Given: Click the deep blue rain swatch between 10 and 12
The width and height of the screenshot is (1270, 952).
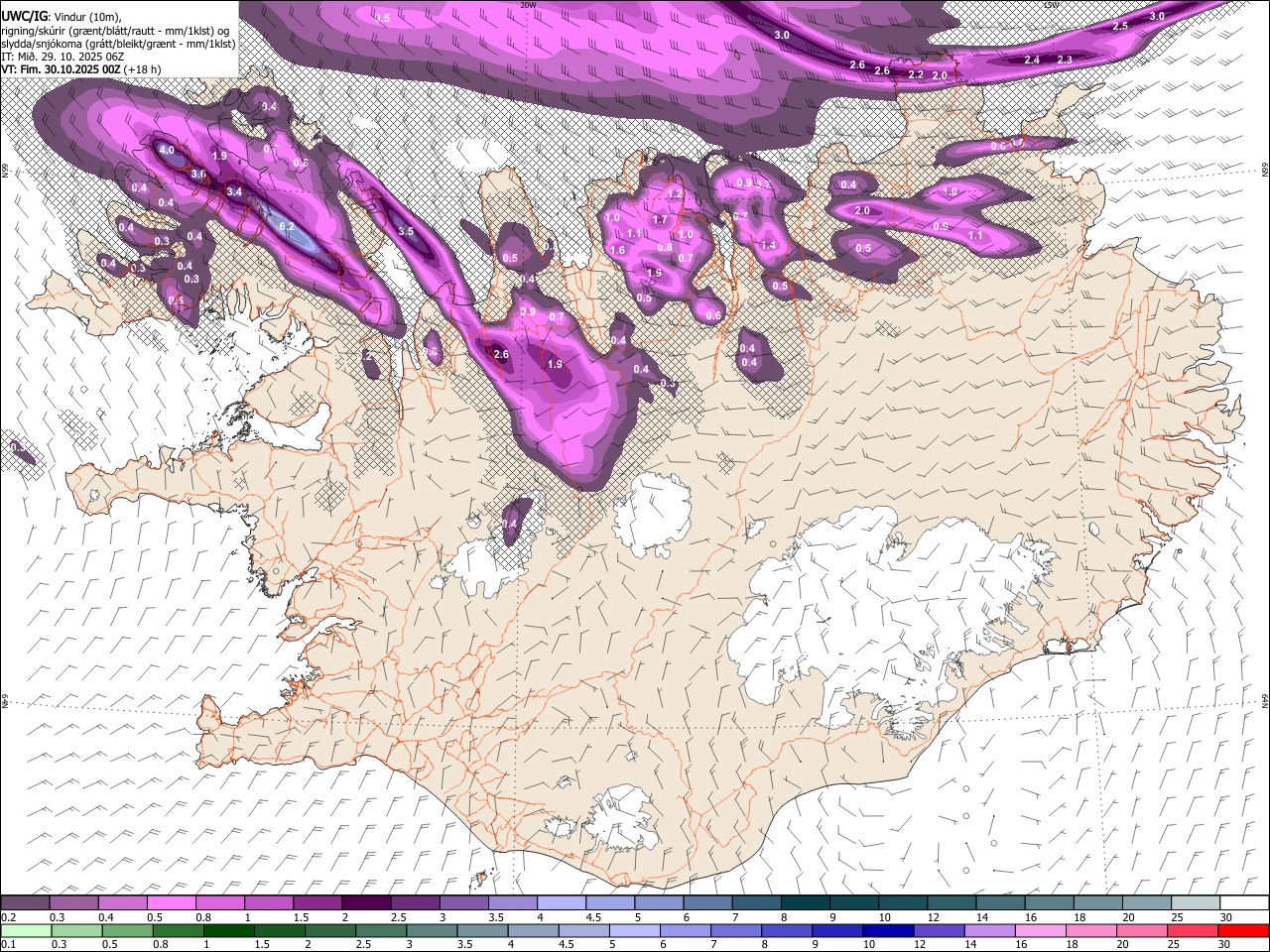Looking at the screenshot, I should [x=889, y=931].
